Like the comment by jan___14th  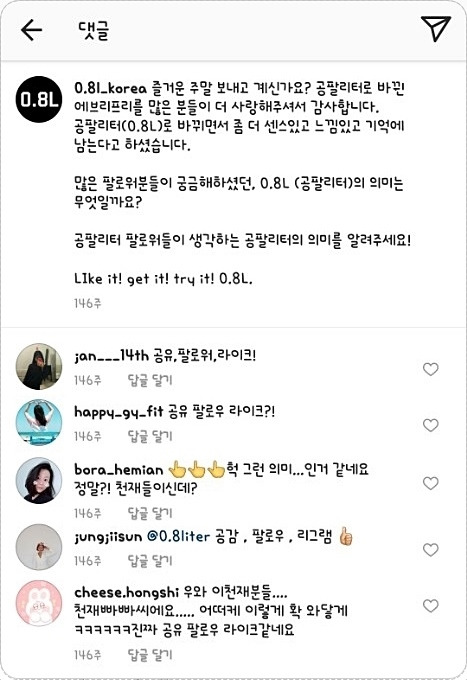(x=431, y=369)
